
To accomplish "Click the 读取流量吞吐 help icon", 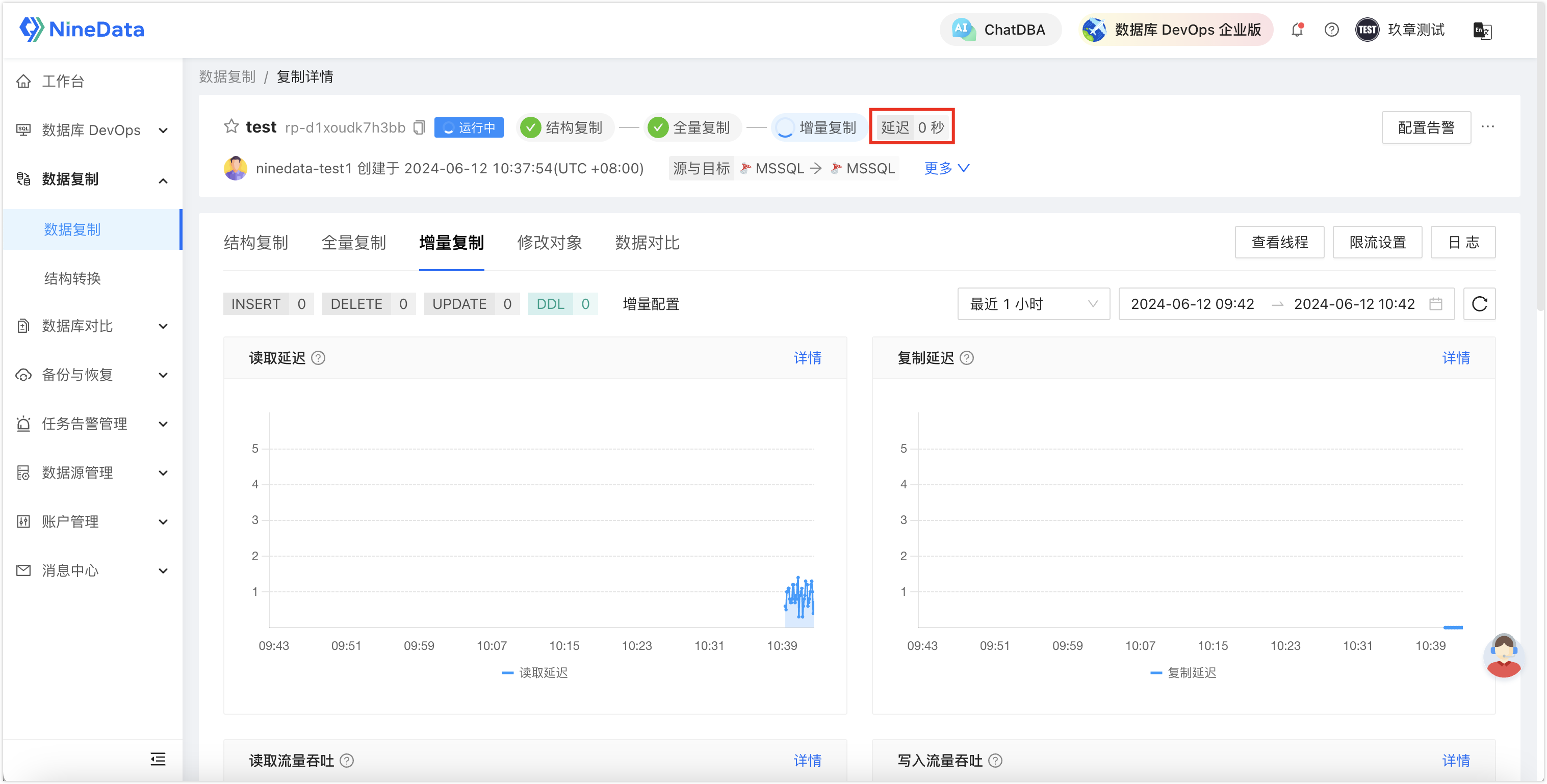I will 347,761.
